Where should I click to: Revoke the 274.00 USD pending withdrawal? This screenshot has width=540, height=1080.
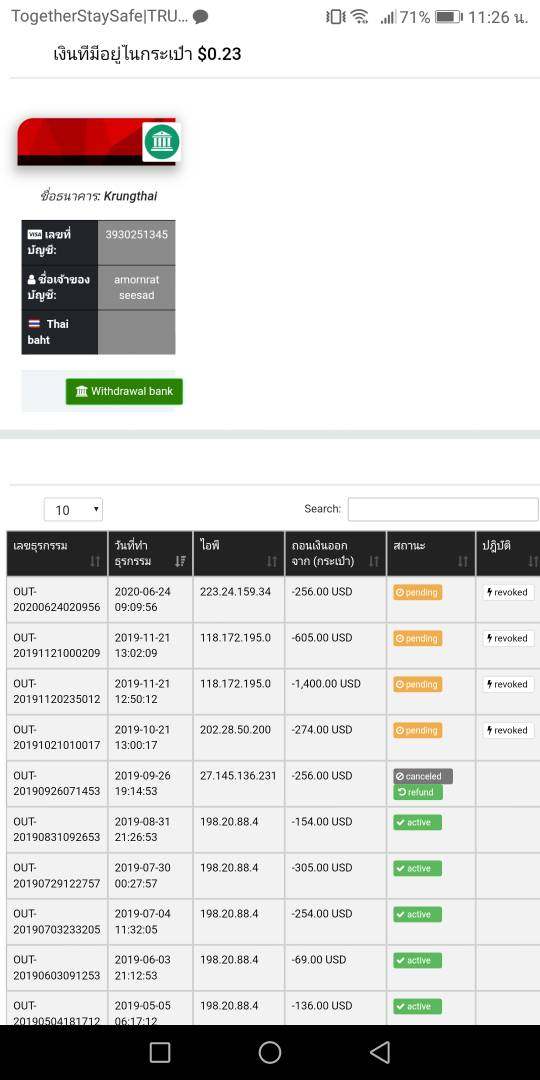click(508, 730)
